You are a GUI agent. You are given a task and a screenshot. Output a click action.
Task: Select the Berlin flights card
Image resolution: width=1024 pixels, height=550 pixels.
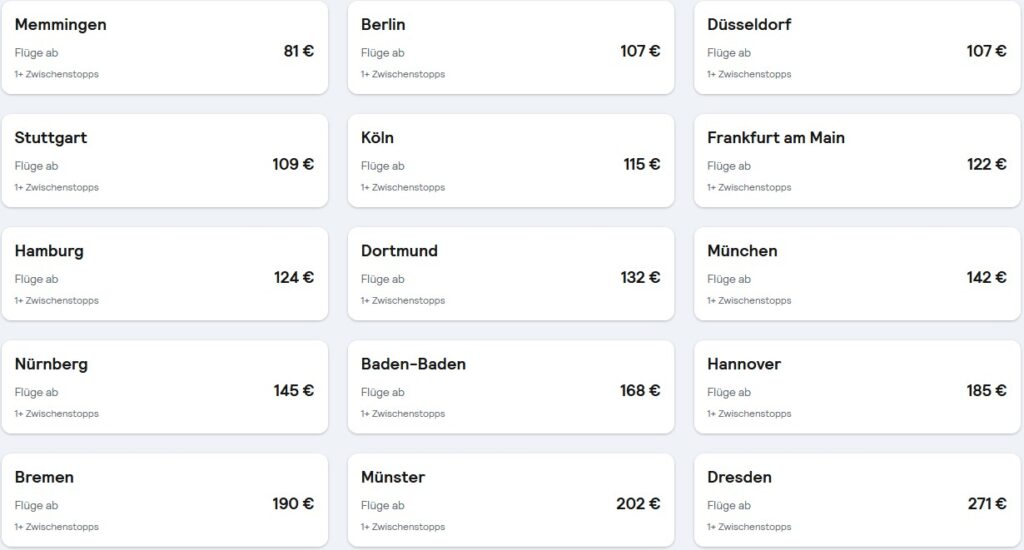(x=510, y=48)
